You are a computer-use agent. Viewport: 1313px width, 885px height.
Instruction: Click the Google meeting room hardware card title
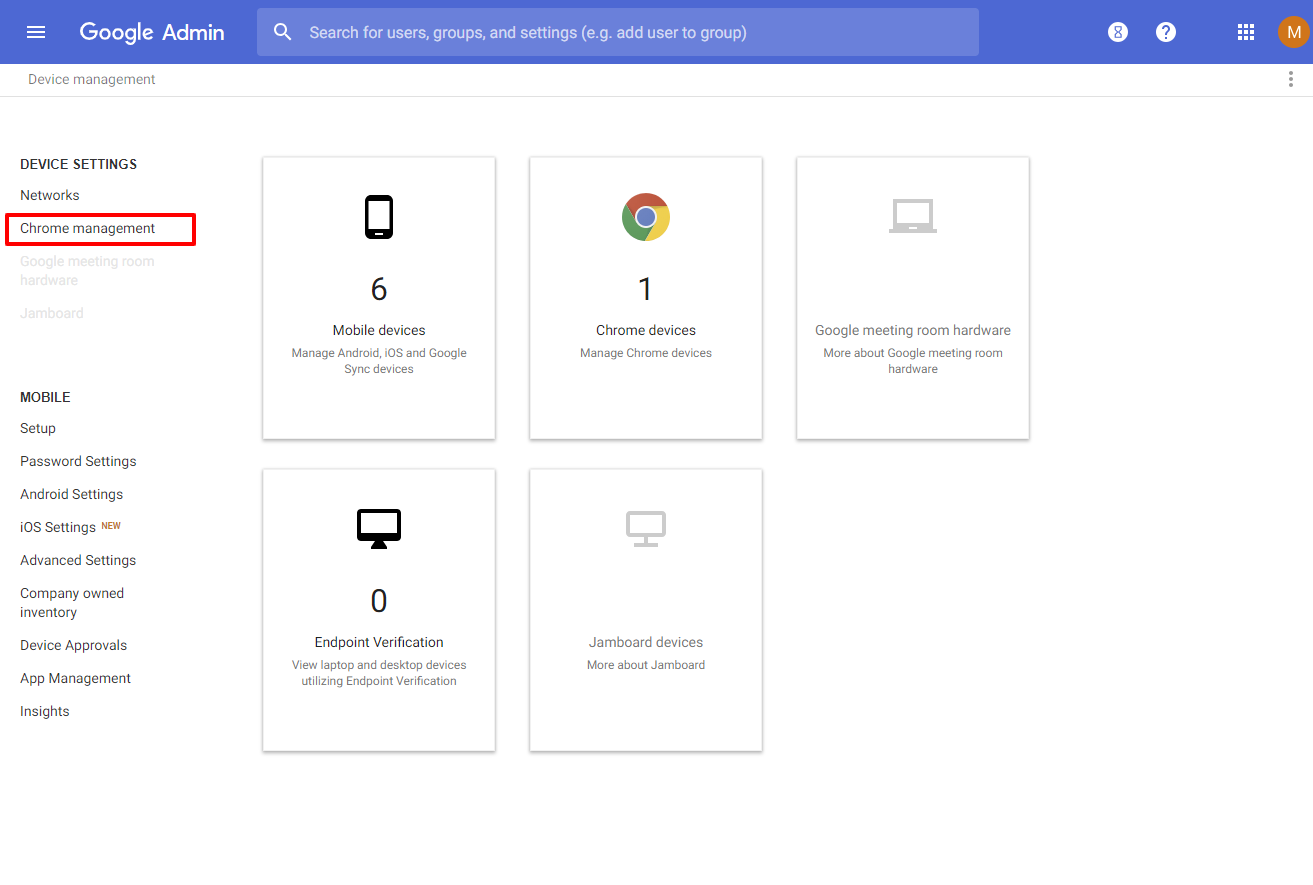[913, 330]
